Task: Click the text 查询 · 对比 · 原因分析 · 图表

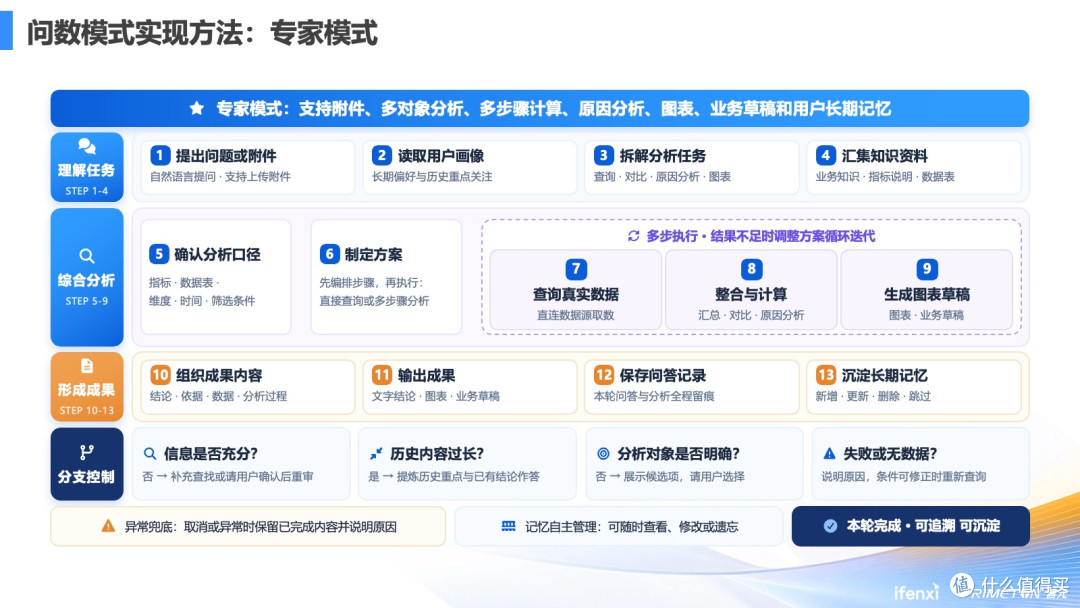Action: [662, 177]
